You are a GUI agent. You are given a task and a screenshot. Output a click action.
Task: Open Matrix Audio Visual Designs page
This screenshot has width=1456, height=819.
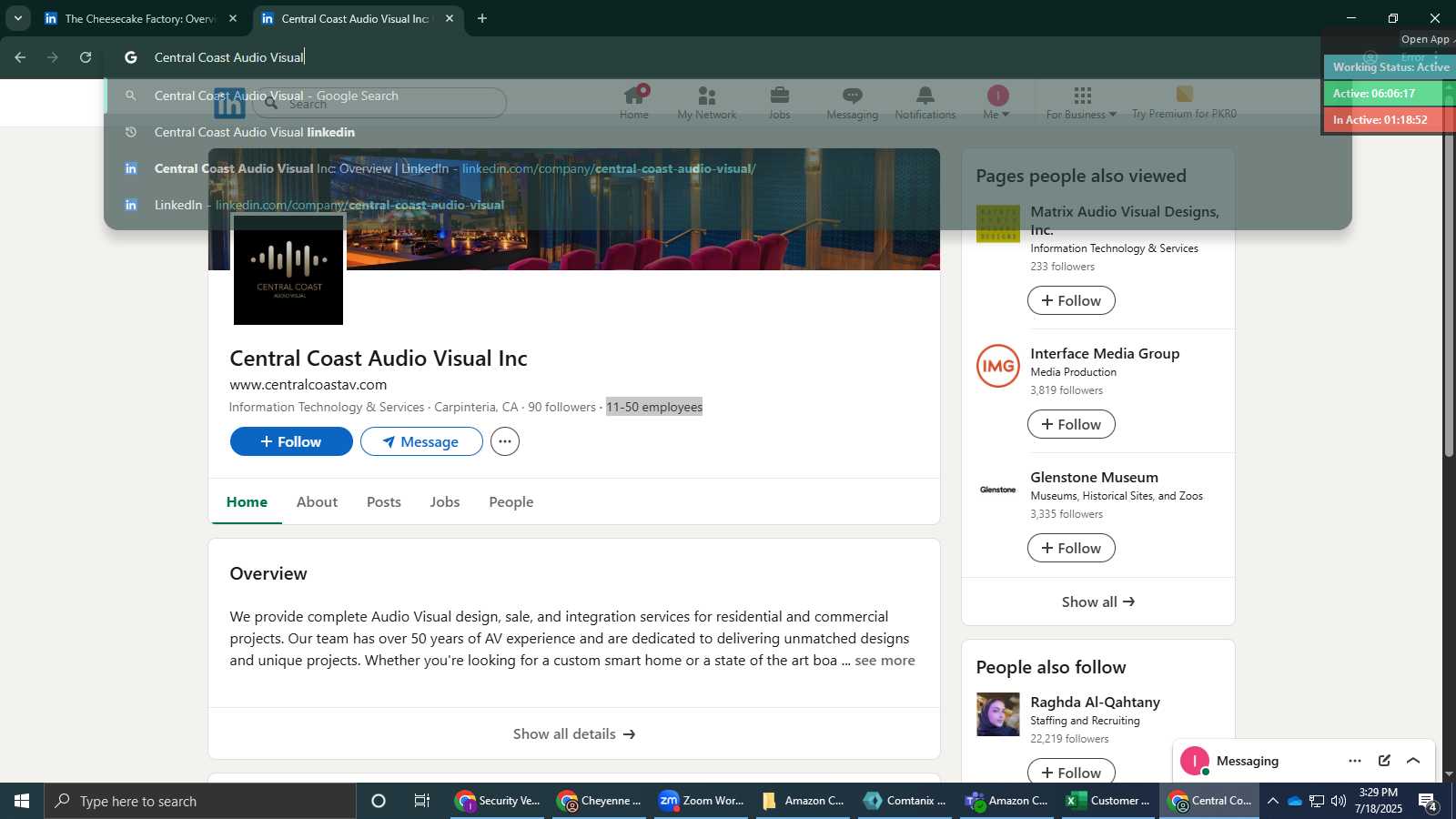coord(1125,220)
